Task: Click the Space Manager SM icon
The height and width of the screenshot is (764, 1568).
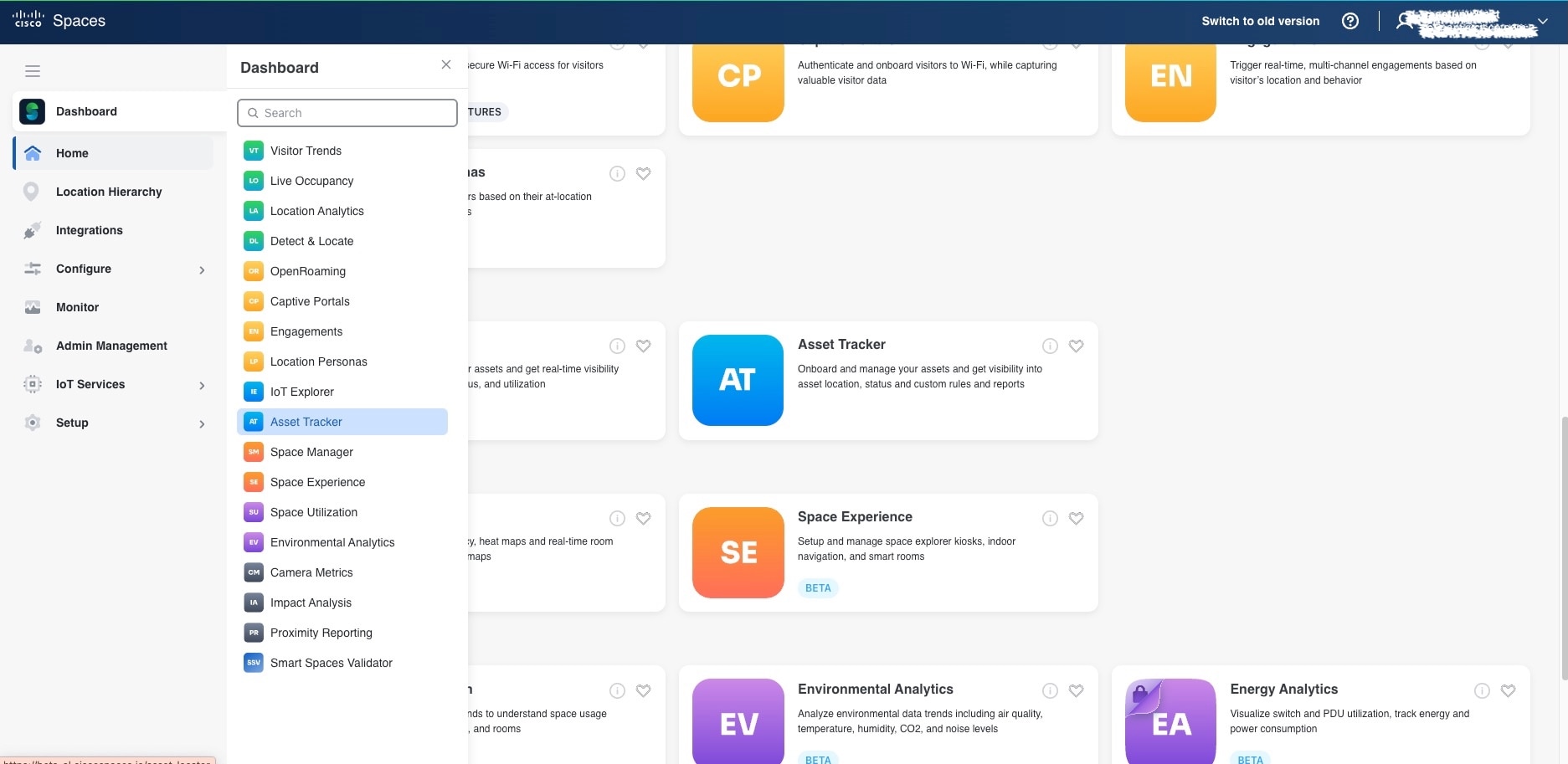Action: [x=254, y=452]
